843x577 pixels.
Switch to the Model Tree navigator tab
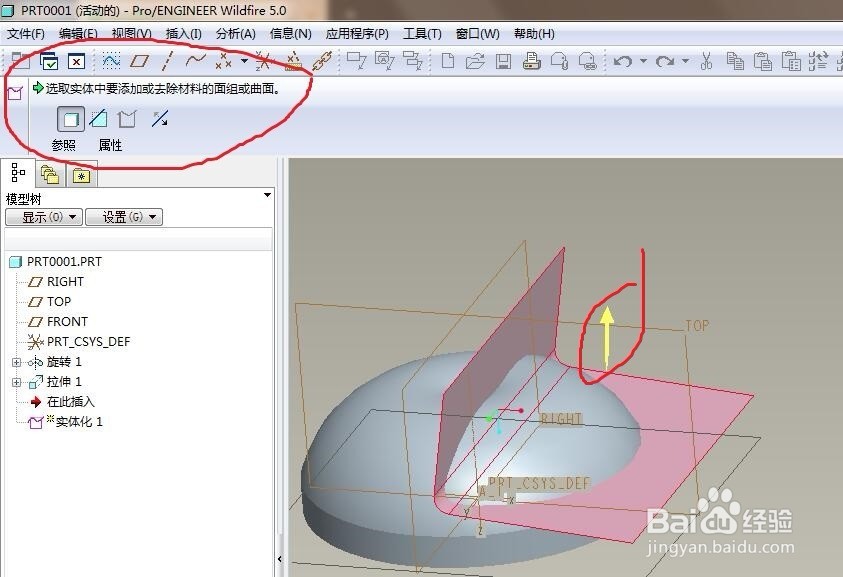click(18, 173)
